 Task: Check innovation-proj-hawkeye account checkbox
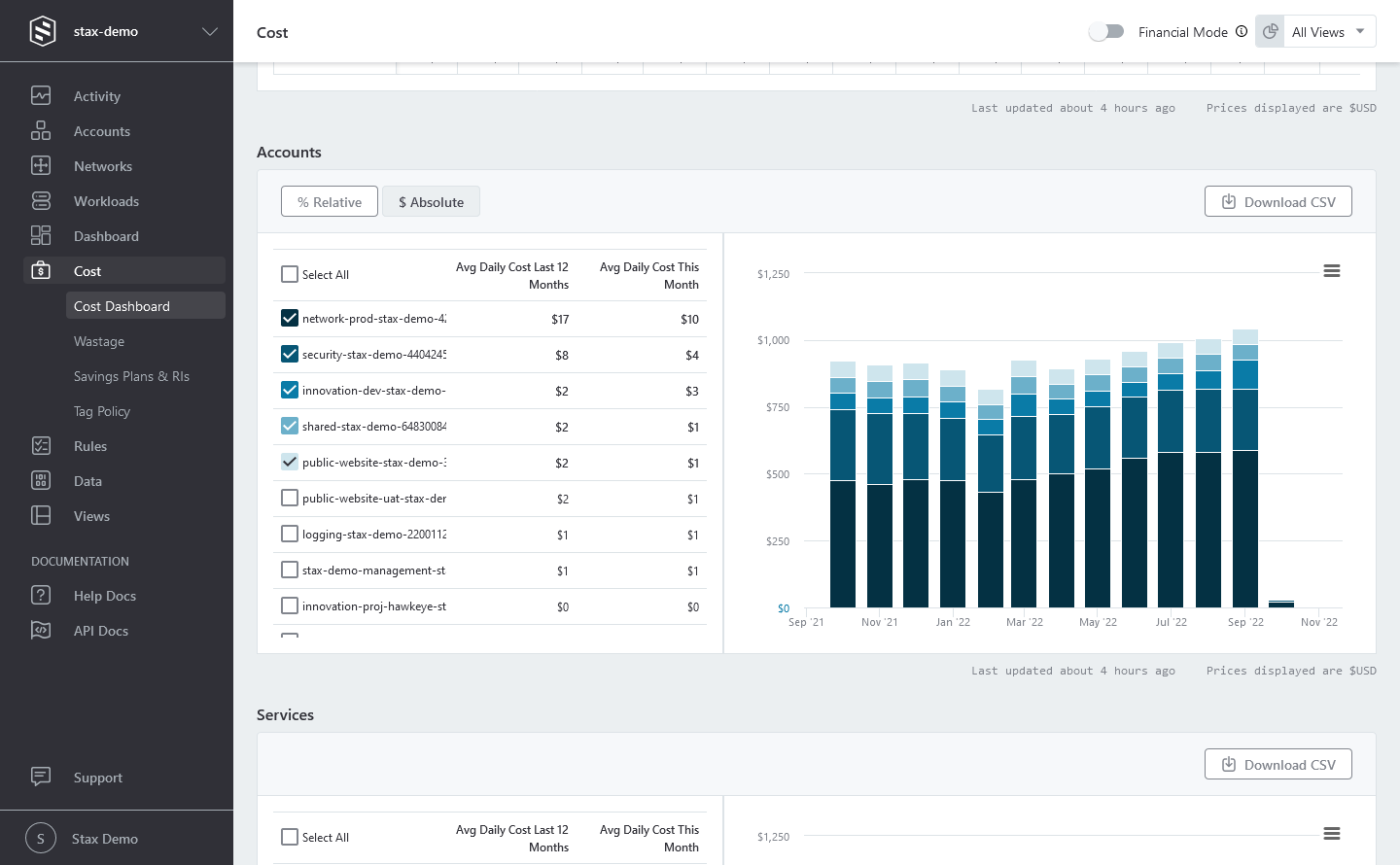[290, 605]
